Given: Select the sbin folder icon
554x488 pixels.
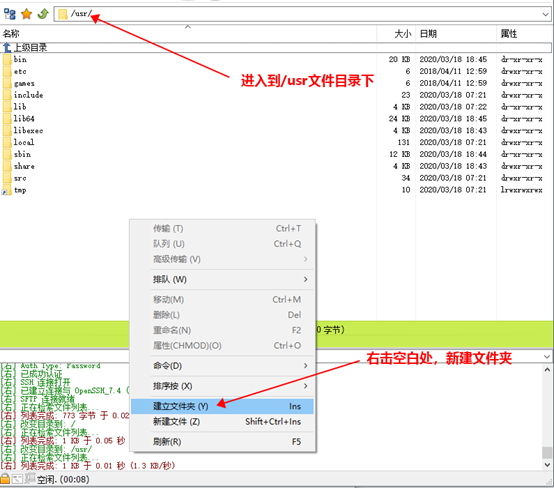Looking at the screenshot, I should [x=7, y=154].
